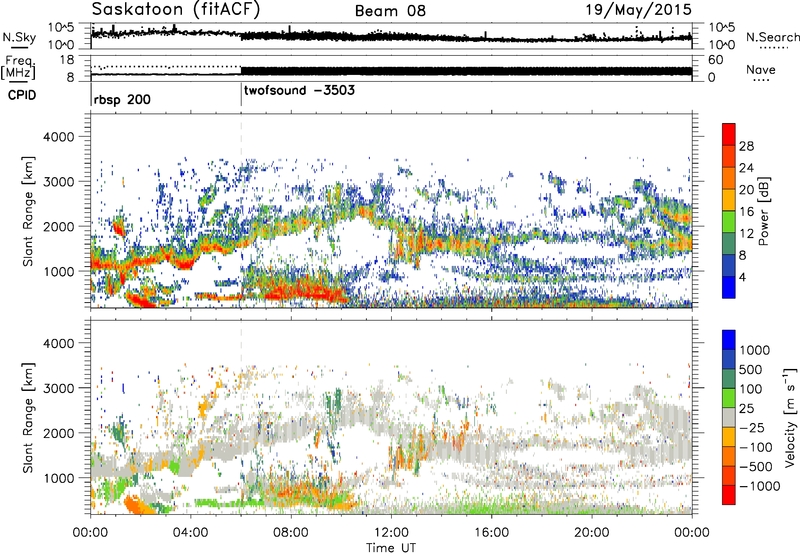800x554 pixels.
Task: Click the dashed CPID change marker in power panel
Action: [x=241, y=211]
